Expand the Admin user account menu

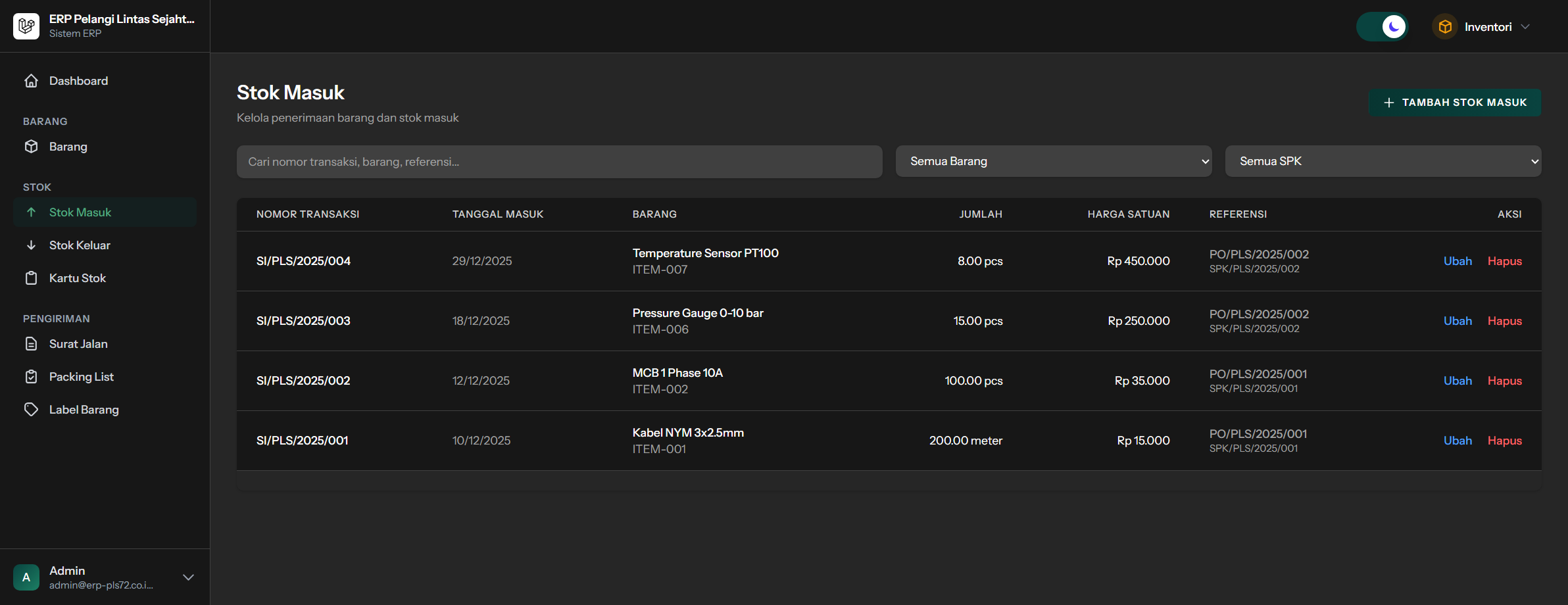188,577
